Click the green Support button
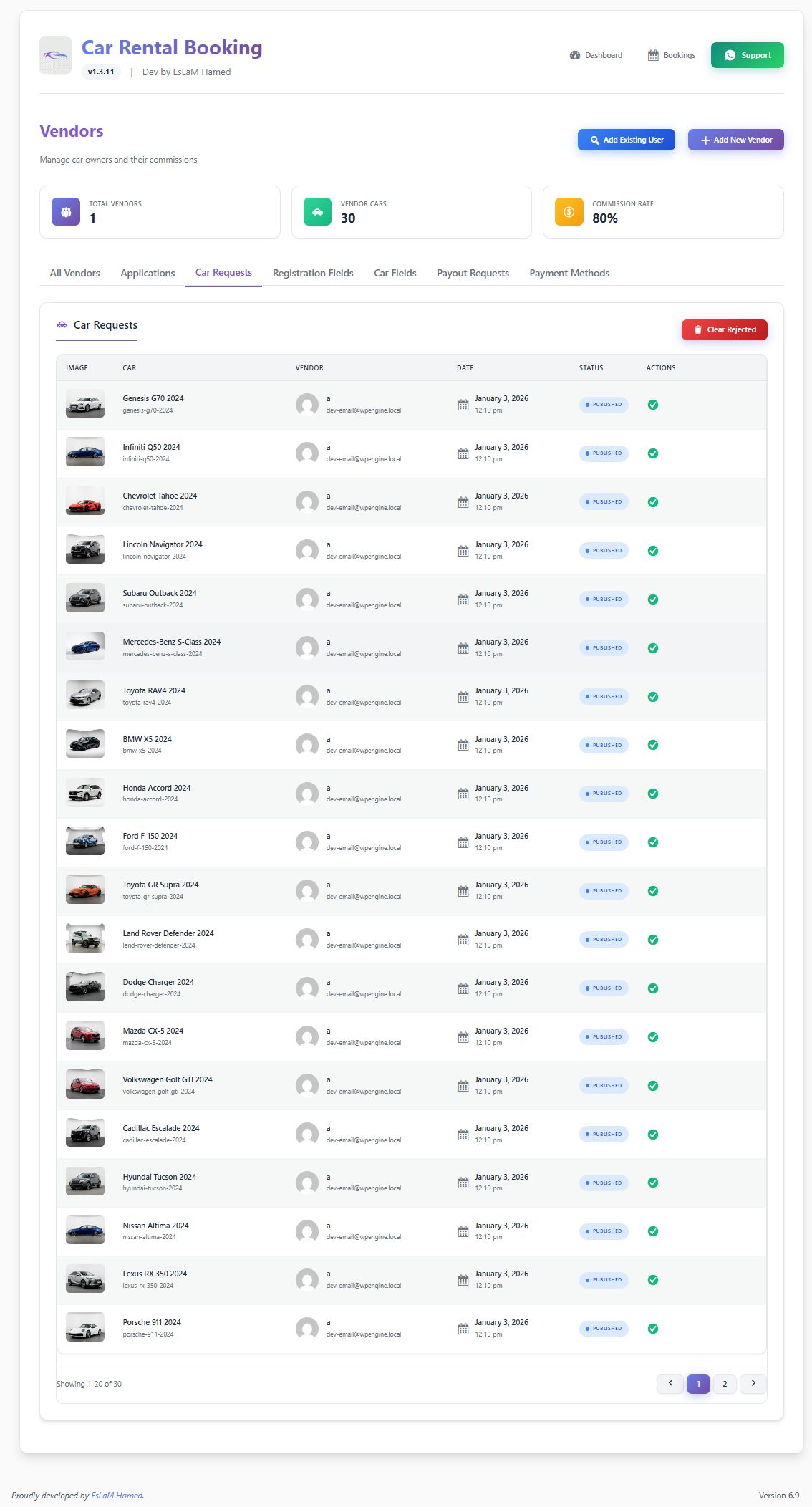This screenshot has height=1507, width=812. click(x=748, y=55)
